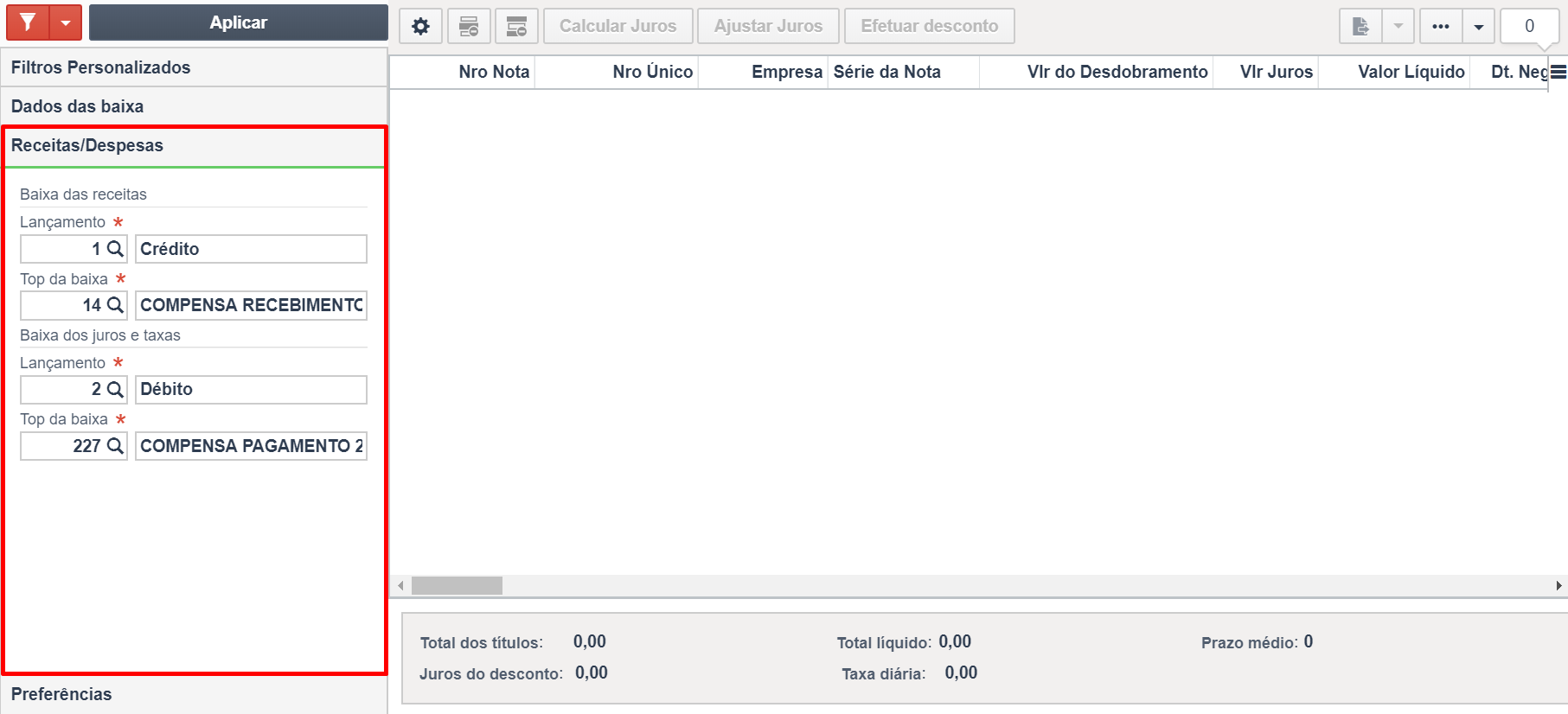Screen dimensions: 1568x714
Task: Open grid settings gear icon
Action: (421, 26)
